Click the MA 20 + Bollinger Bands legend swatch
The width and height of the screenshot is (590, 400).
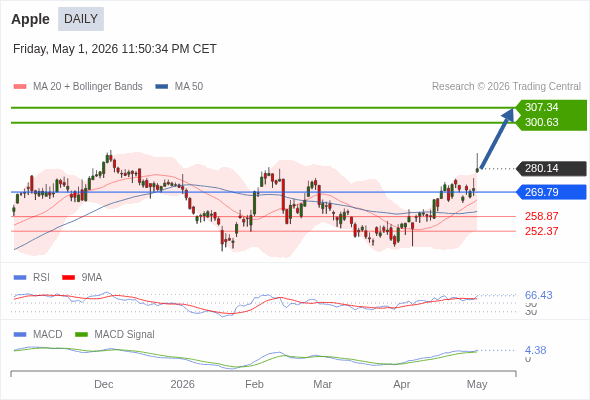pyautogui.click(x=20, y=87)
